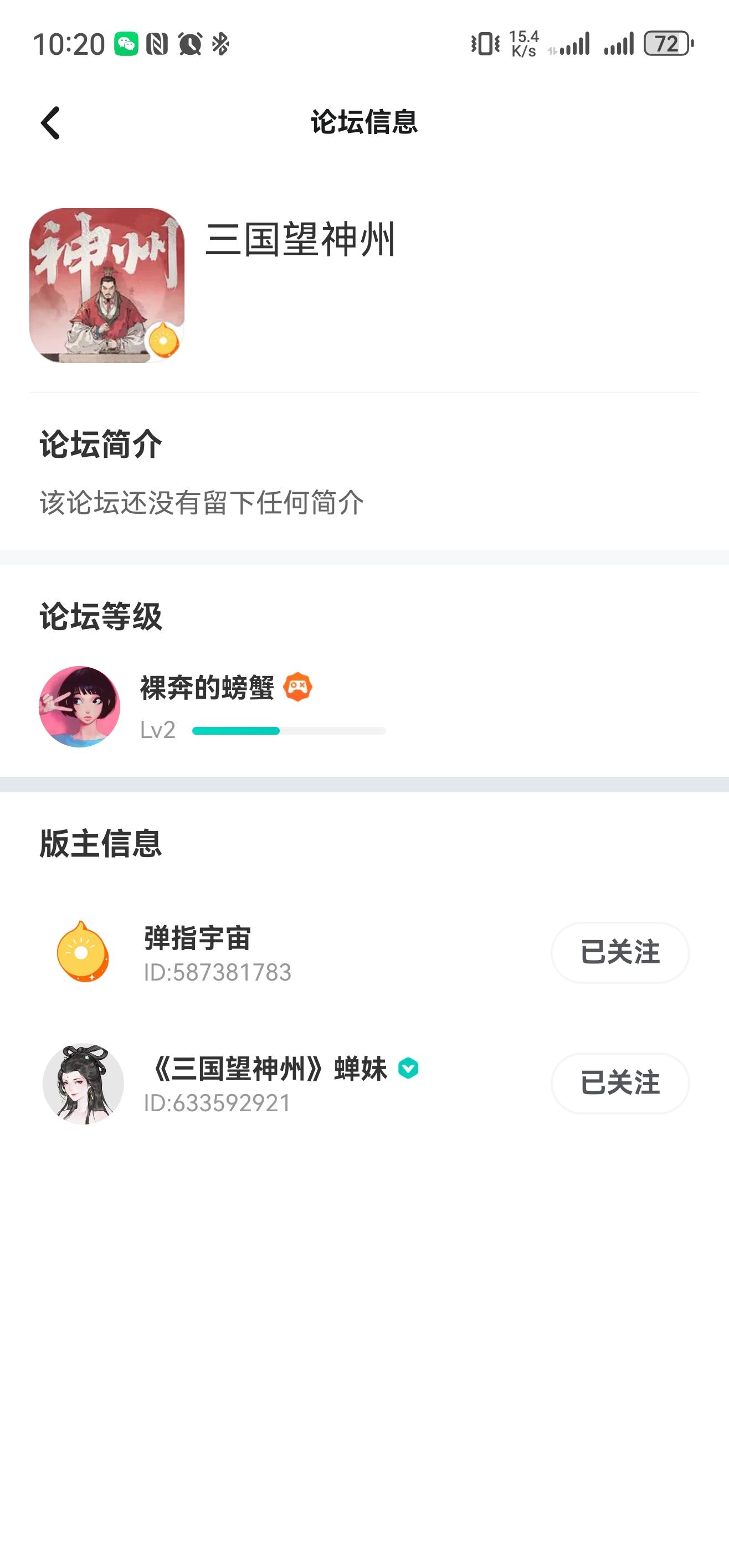Tap the Lv2 forum level progress bar
The height and width of the screenshot is (1568, 729).
pos(289,730)
